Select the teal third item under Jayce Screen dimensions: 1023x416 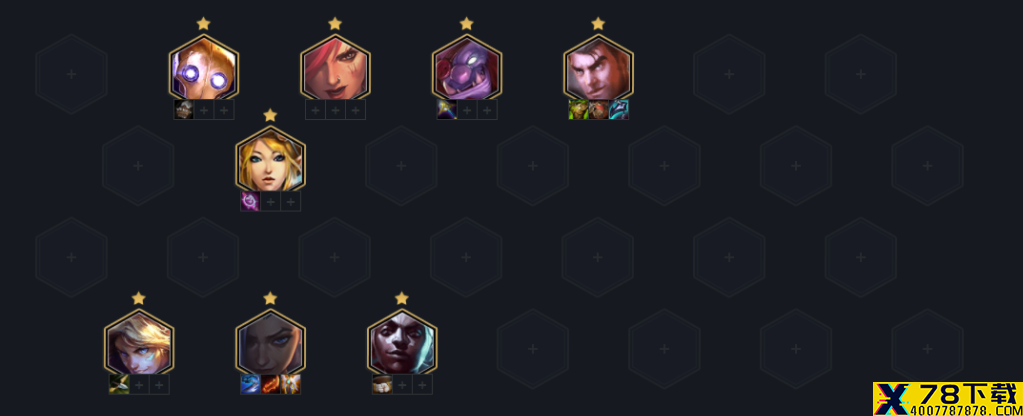618,110
